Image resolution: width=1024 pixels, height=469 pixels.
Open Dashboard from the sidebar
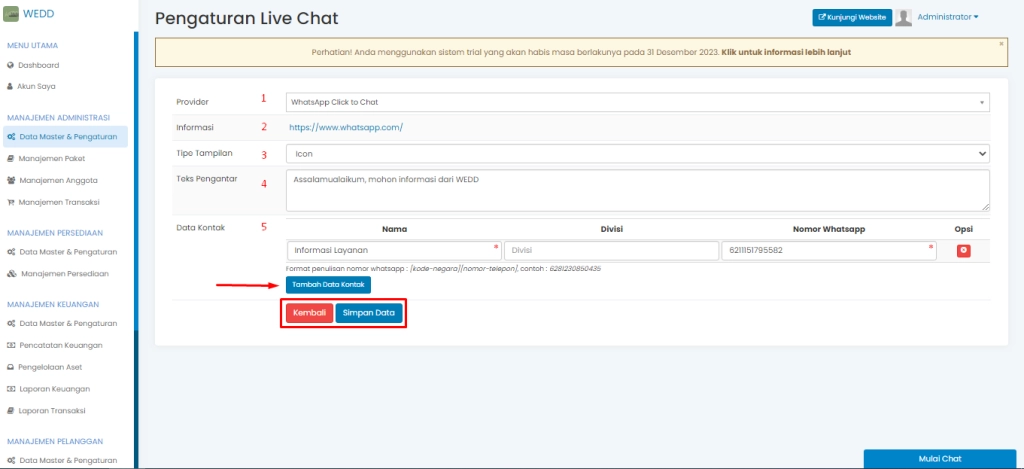[x=40, y=65]
